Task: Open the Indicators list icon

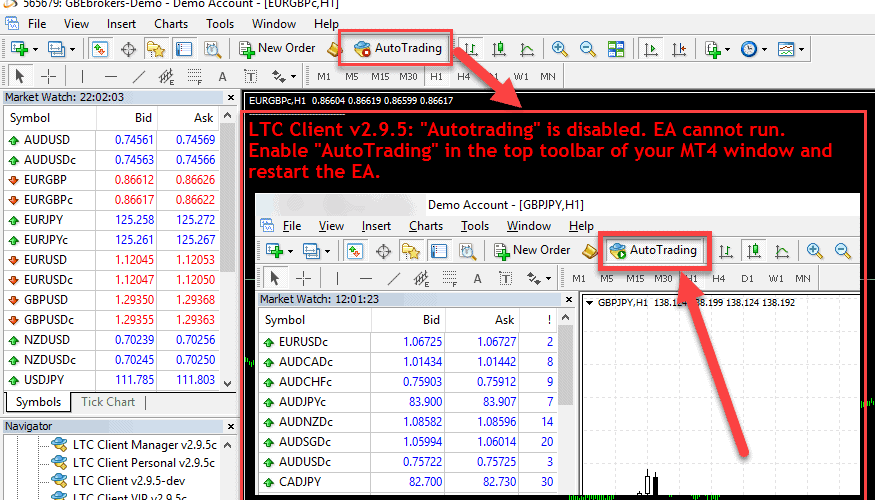Action: click(713, 49)
